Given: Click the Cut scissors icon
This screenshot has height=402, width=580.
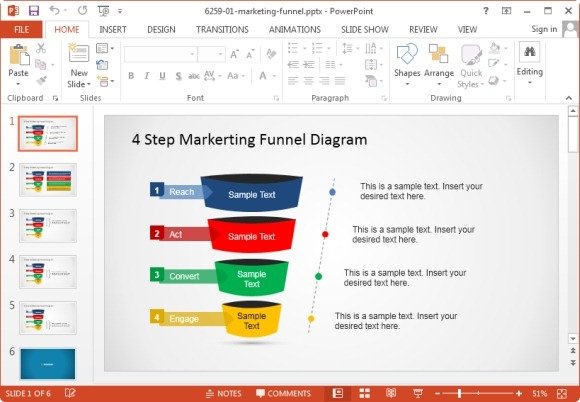Looking at the screenshot, I should coord(41,48).
